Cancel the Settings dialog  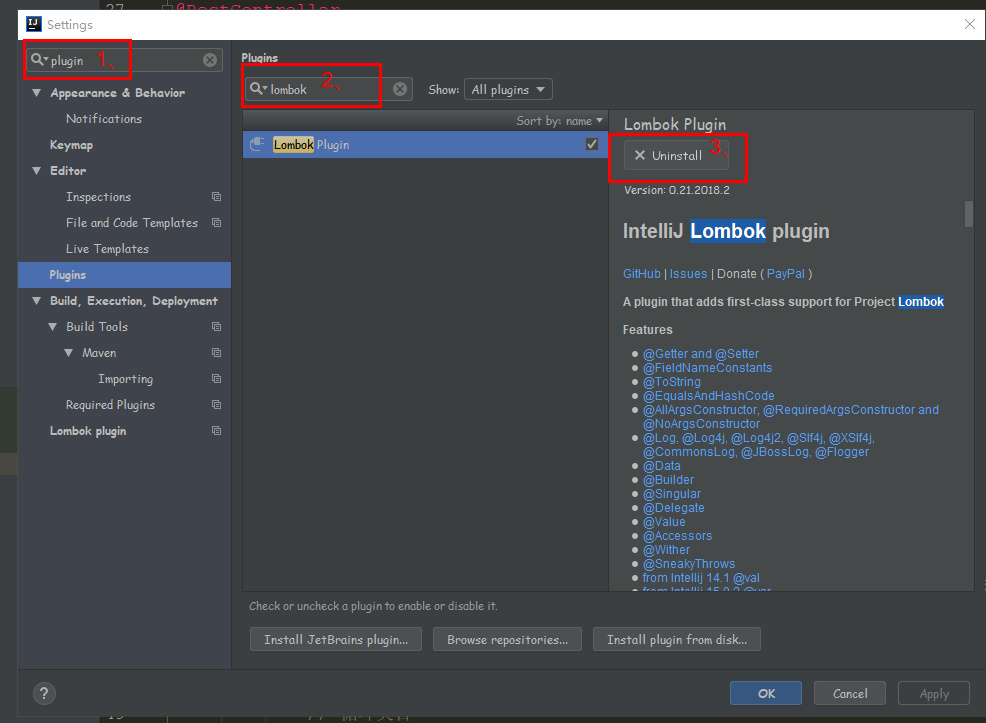click(850, 693)
